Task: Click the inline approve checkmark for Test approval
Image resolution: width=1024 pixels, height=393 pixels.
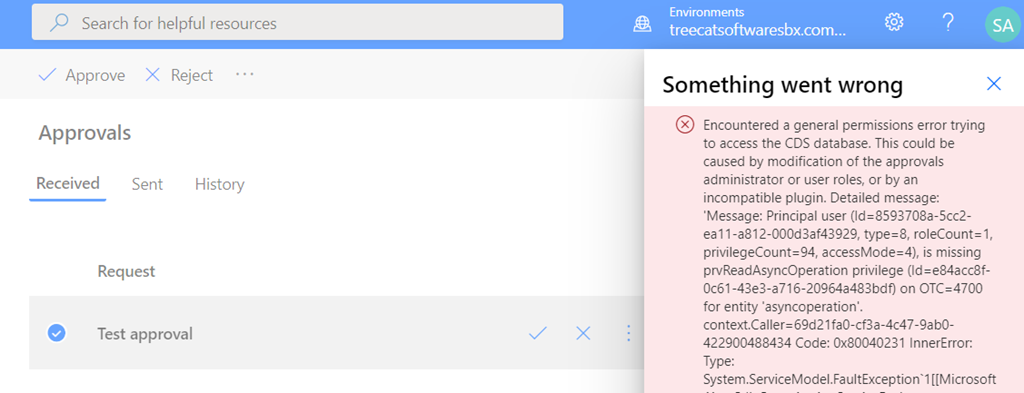Action: [x=537, y=334]
